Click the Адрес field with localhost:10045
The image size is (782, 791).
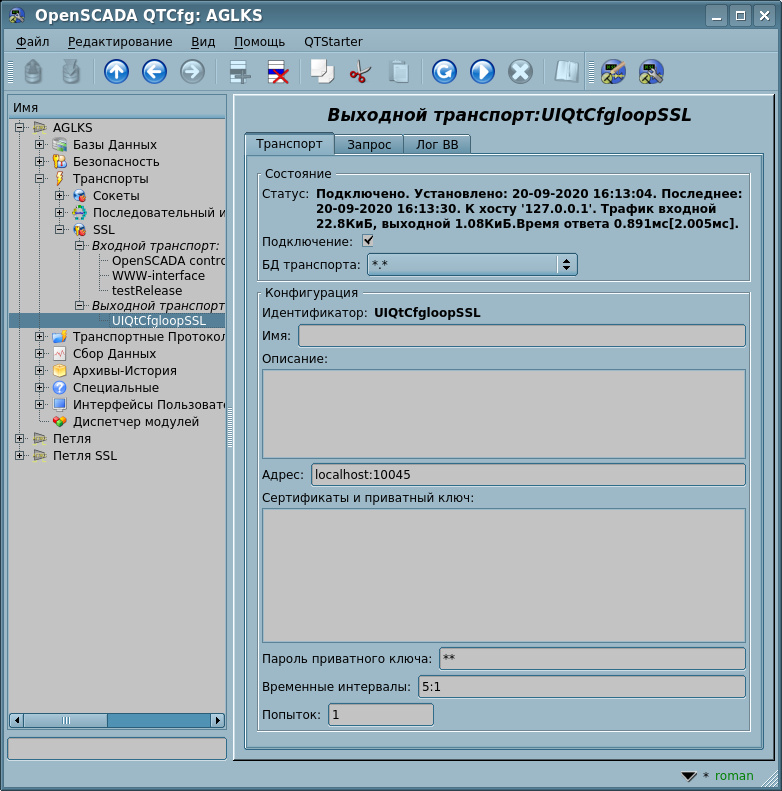(x=528, y=475)
